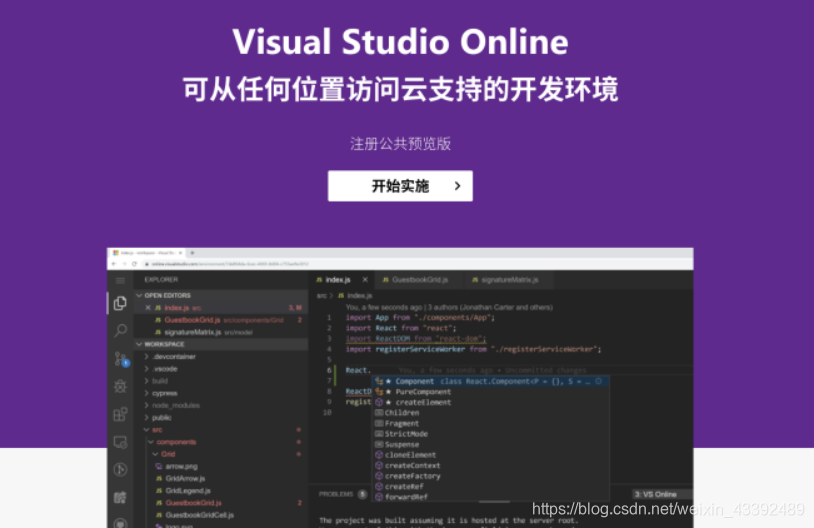Choose Children suggestion
Screen dimensions: 814x528
(491, 413)
